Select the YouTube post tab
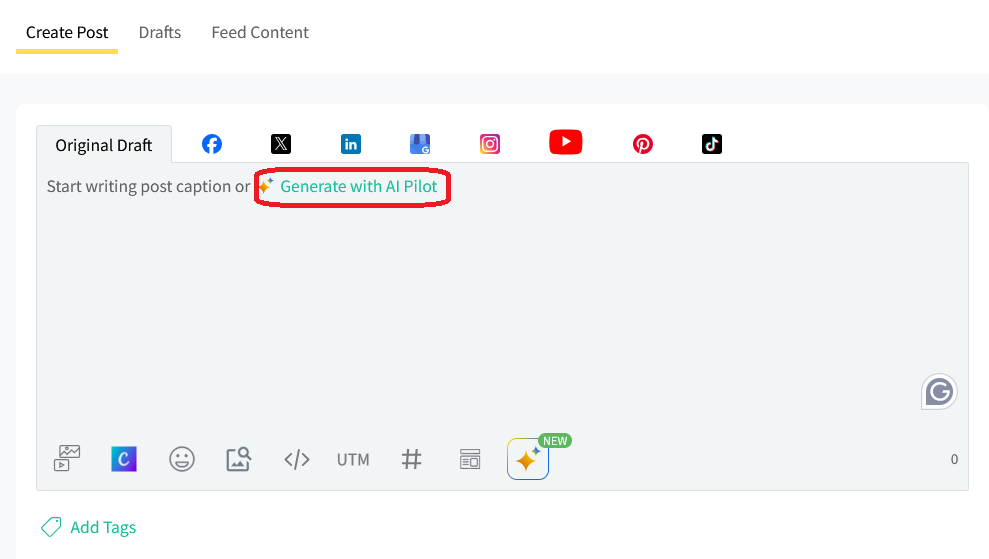 pos(566,143)
